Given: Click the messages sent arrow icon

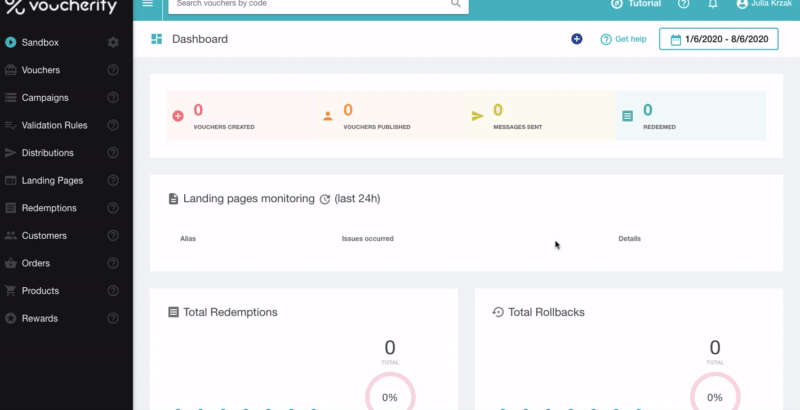Looking at the screenshot, I should coord(478,116).
